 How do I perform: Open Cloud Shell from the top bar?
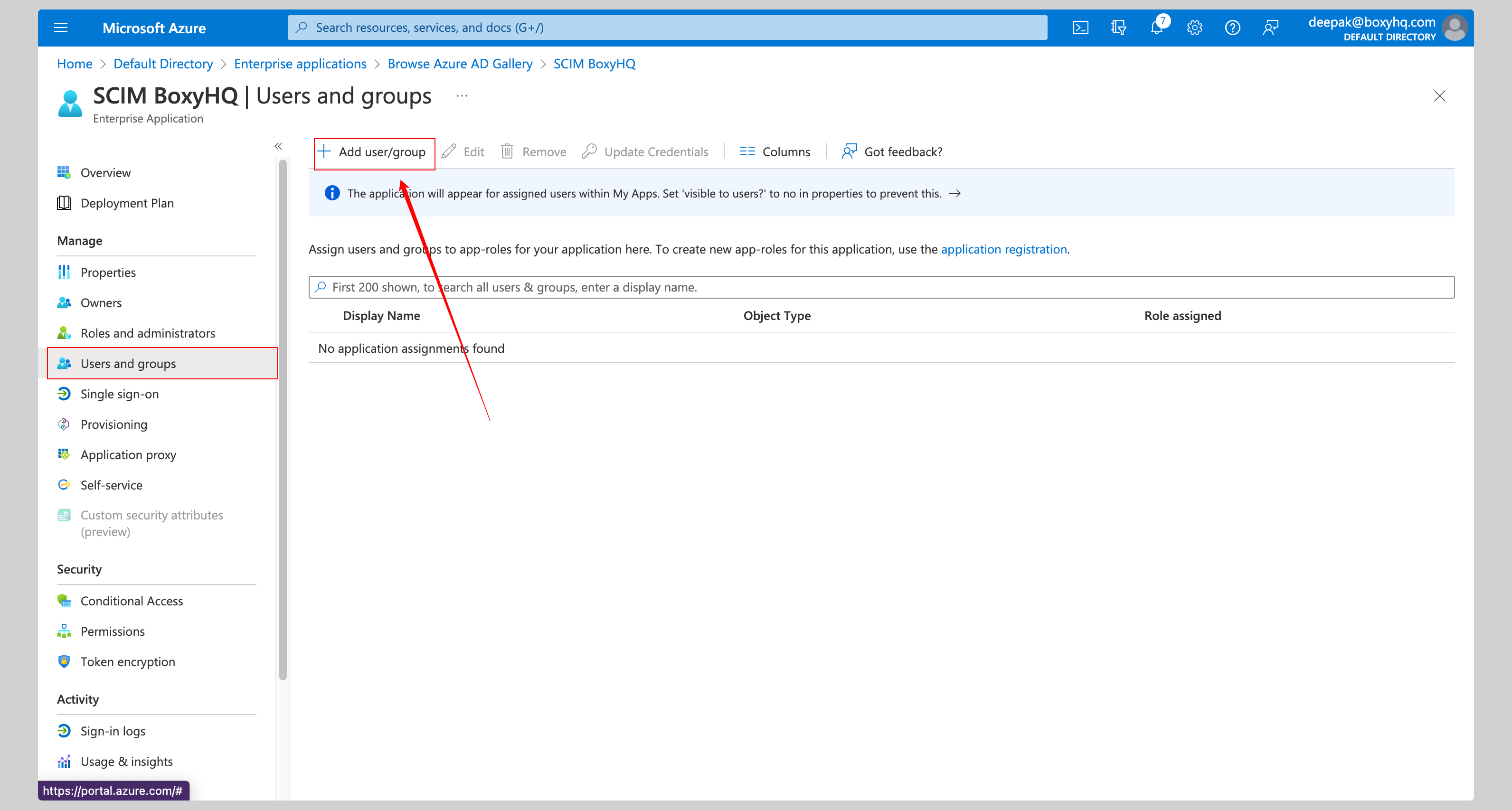pyautogui.click(x=1080, y=28)
